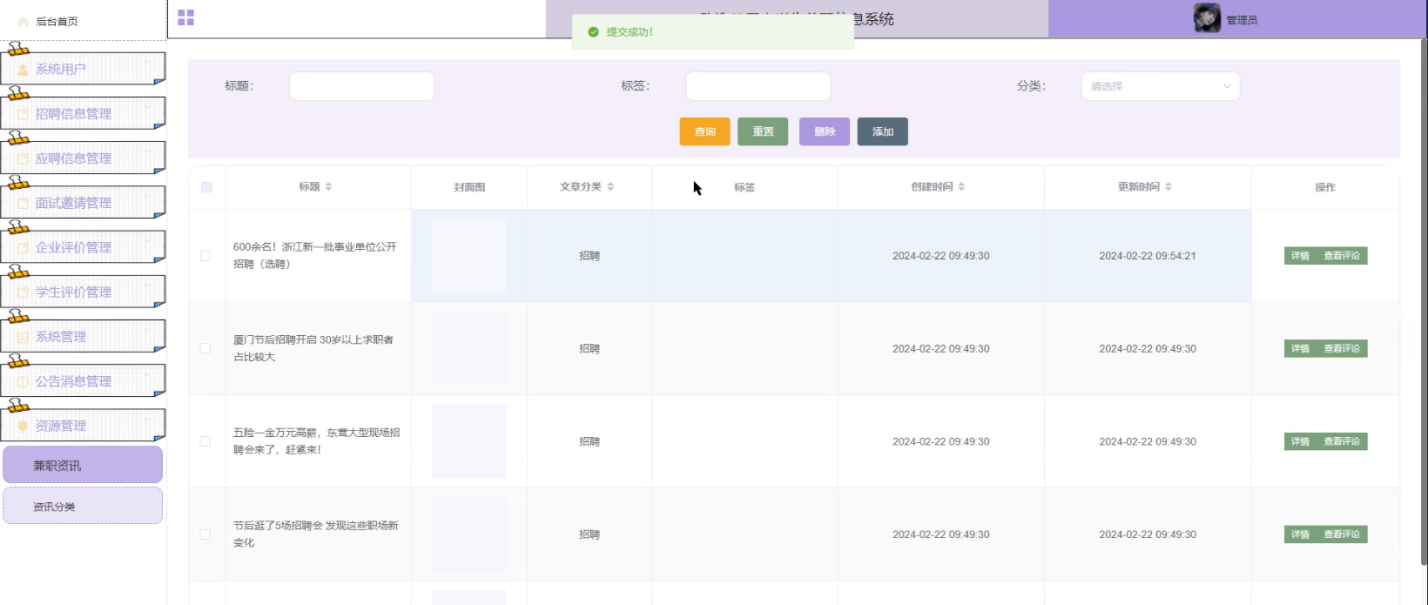Screen dimensions: 1428x605
Task: Click 查看评论 for 600余名！浙江 row
Action: pos(1342,256)
